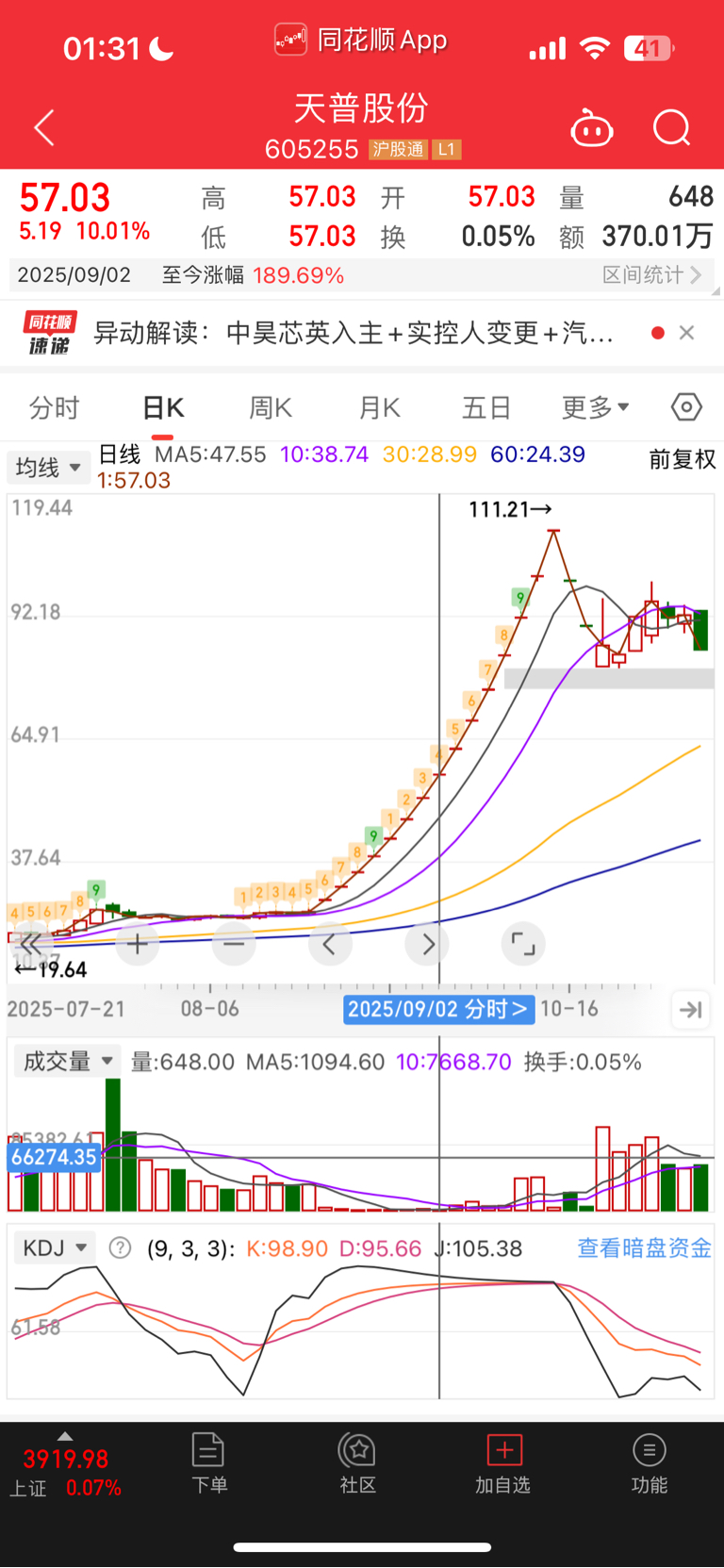724x1568 pixels.
Task: Open 区间统计 range statistics
Action: click(652, 274)
